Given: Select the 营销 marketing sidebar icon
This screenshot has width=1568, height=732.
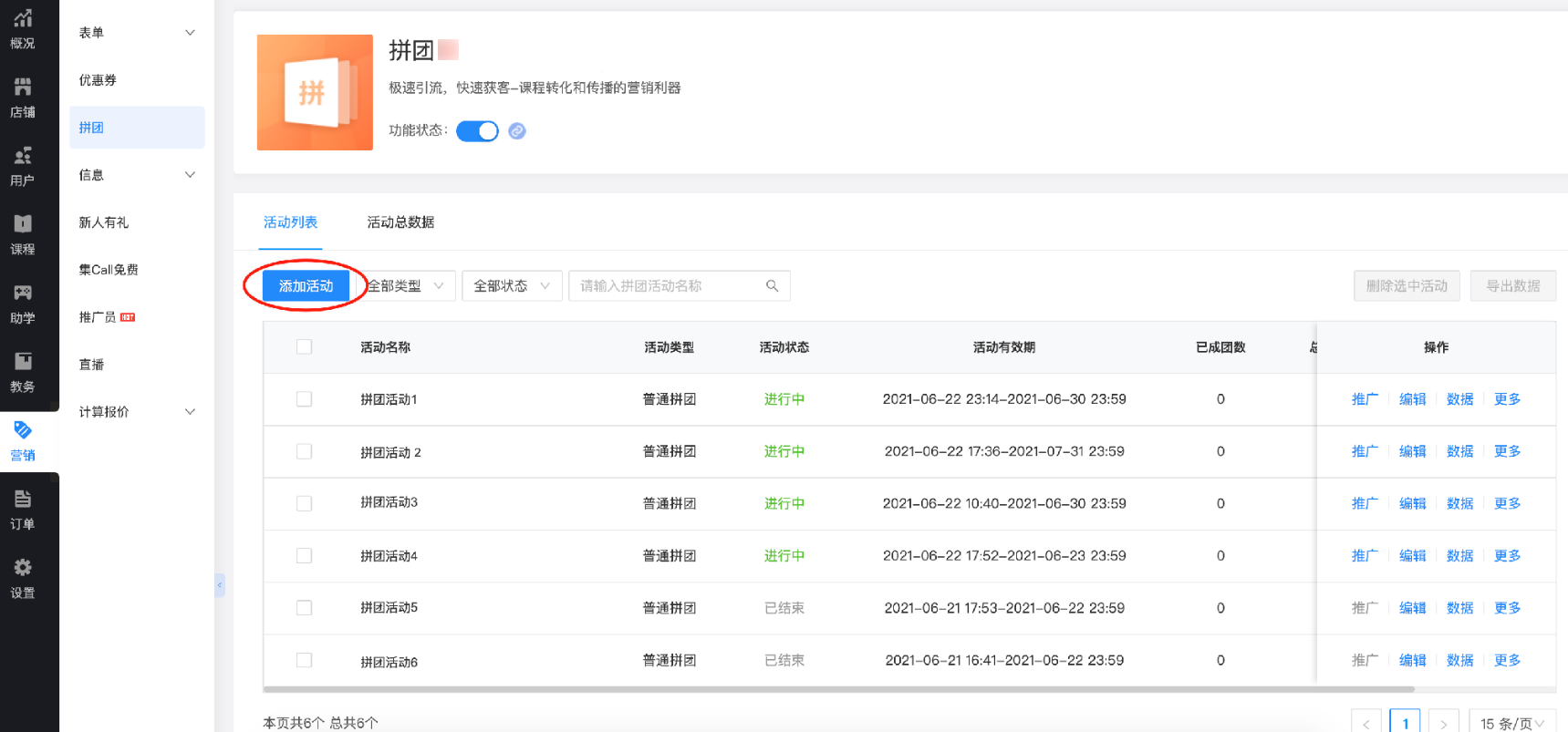Looking at the screenshot, I should point(23,441).
